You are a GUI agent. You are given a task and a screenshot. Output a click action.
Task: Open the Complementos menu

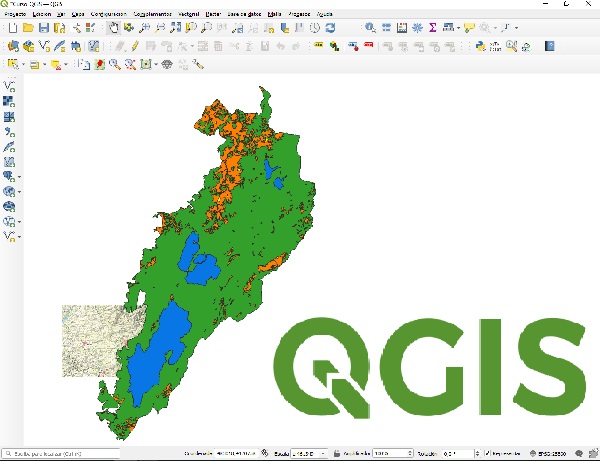pos(152,14)
